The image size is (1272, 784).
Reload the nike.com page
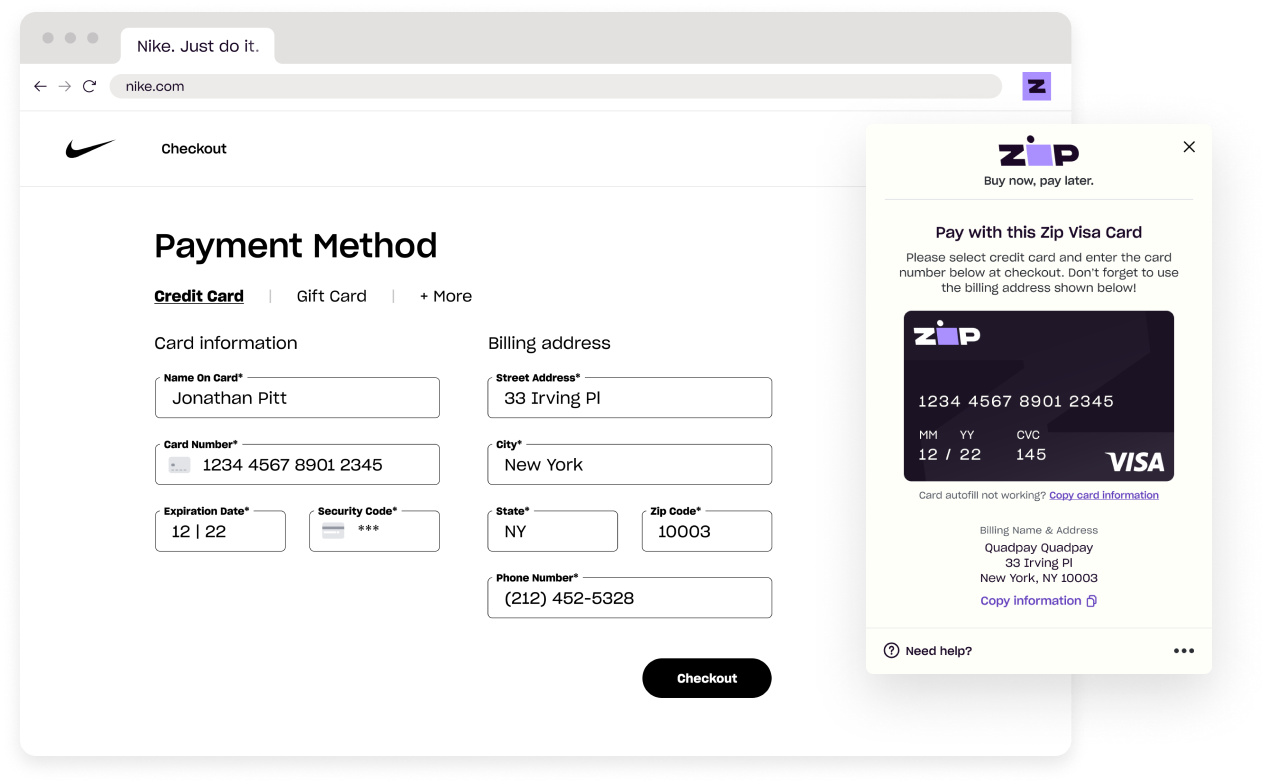coord(89,86)
